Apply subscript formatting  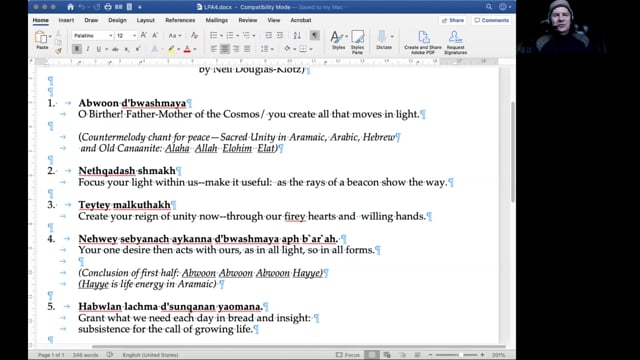[x=127, y=49]
